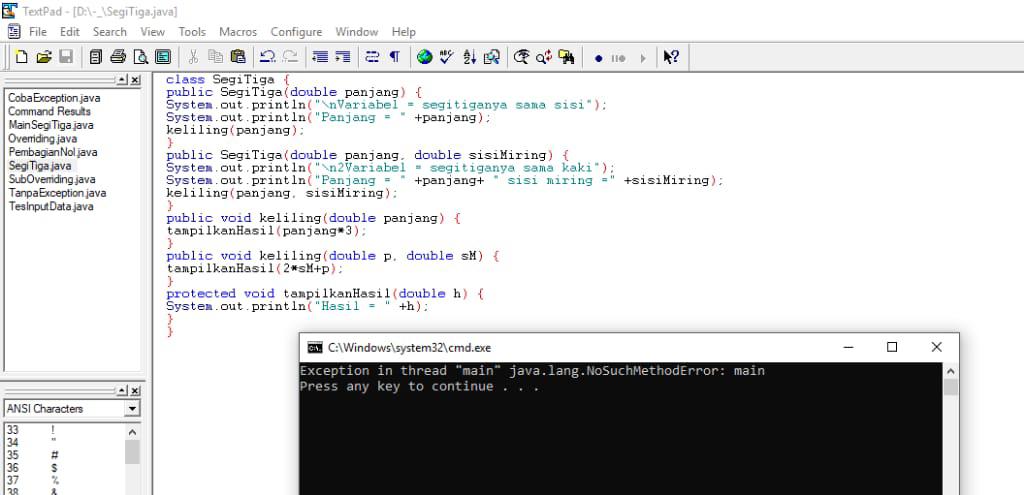
Task: Click the Sort A-Z icon
Action: [470, 57]
